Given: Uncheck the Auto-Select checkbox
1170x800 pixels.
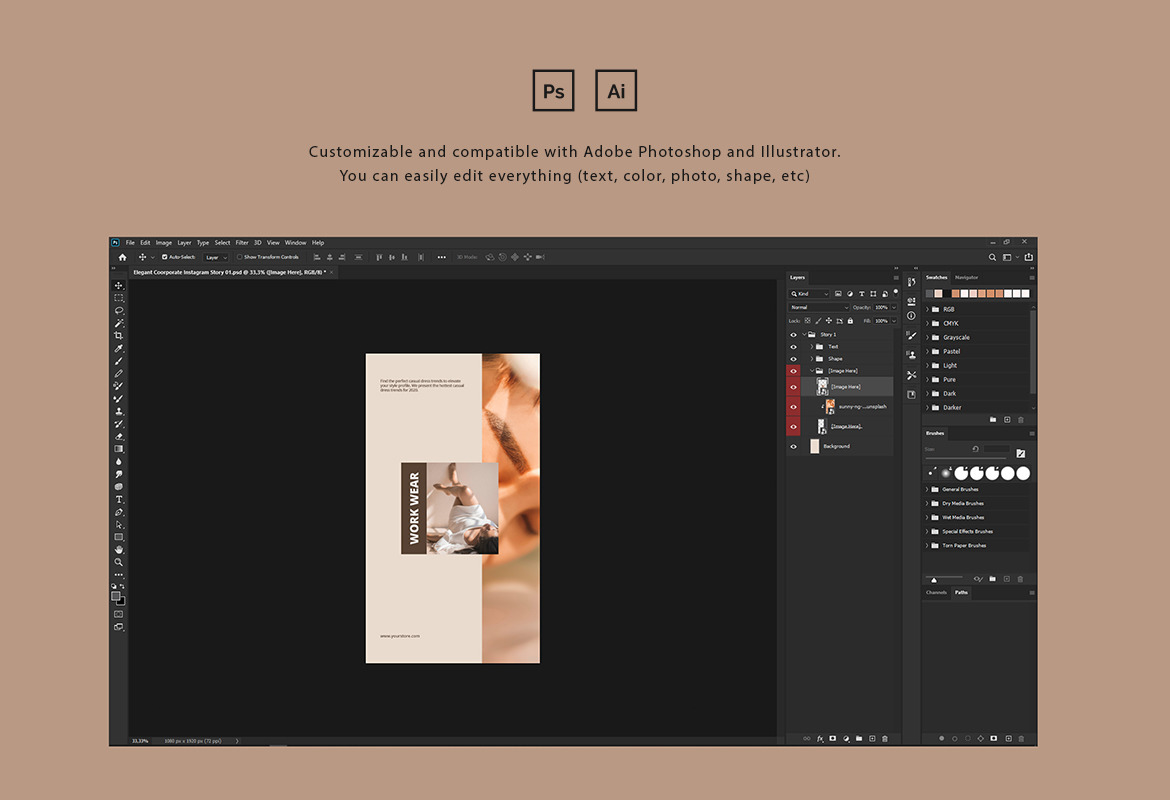Looking at the screenshot, I should pyautogui.click(x=164, y=257).
